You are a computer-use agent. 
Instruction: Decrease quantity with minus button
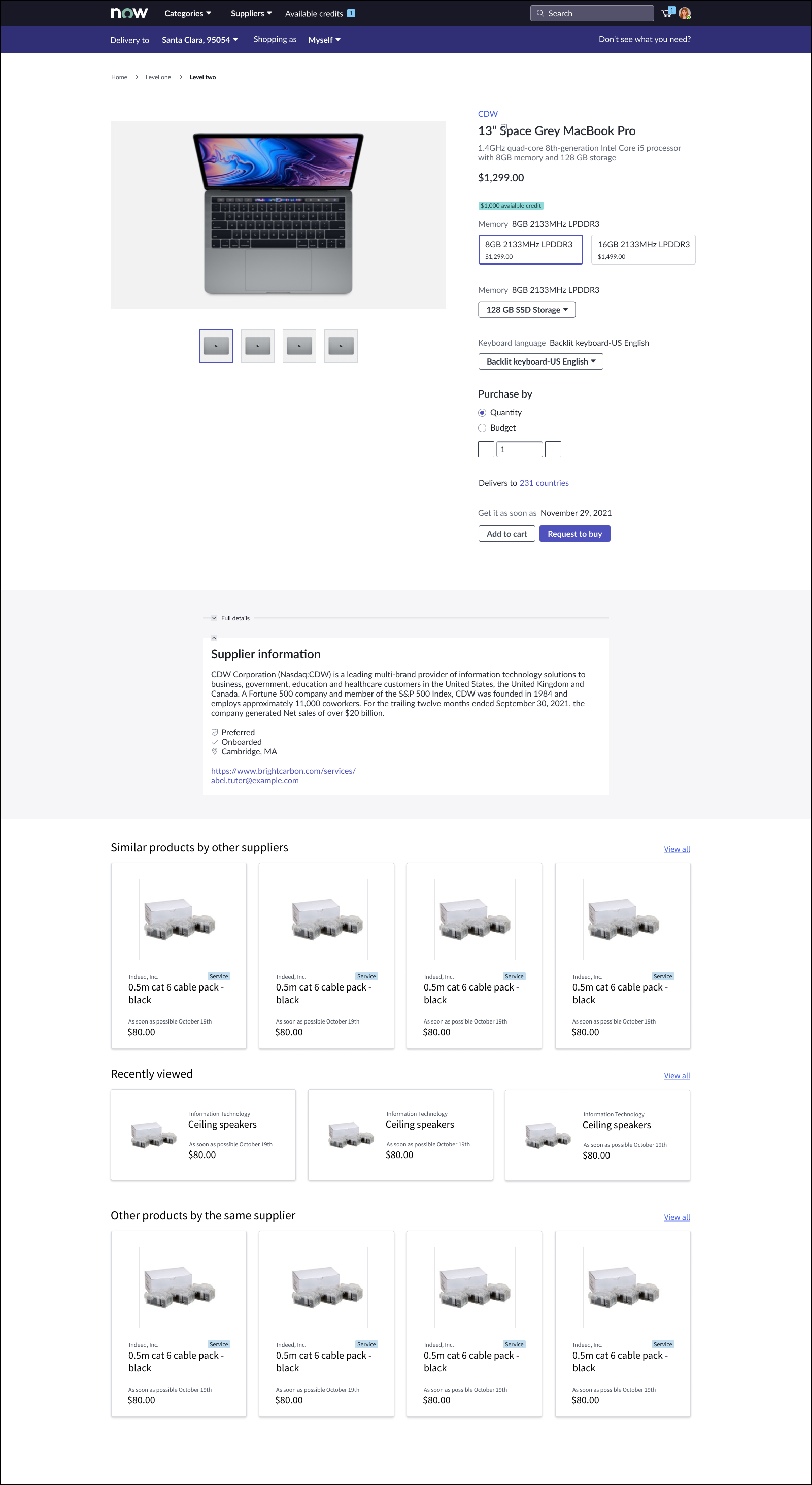pyautogui.click(x=486, y=449)
